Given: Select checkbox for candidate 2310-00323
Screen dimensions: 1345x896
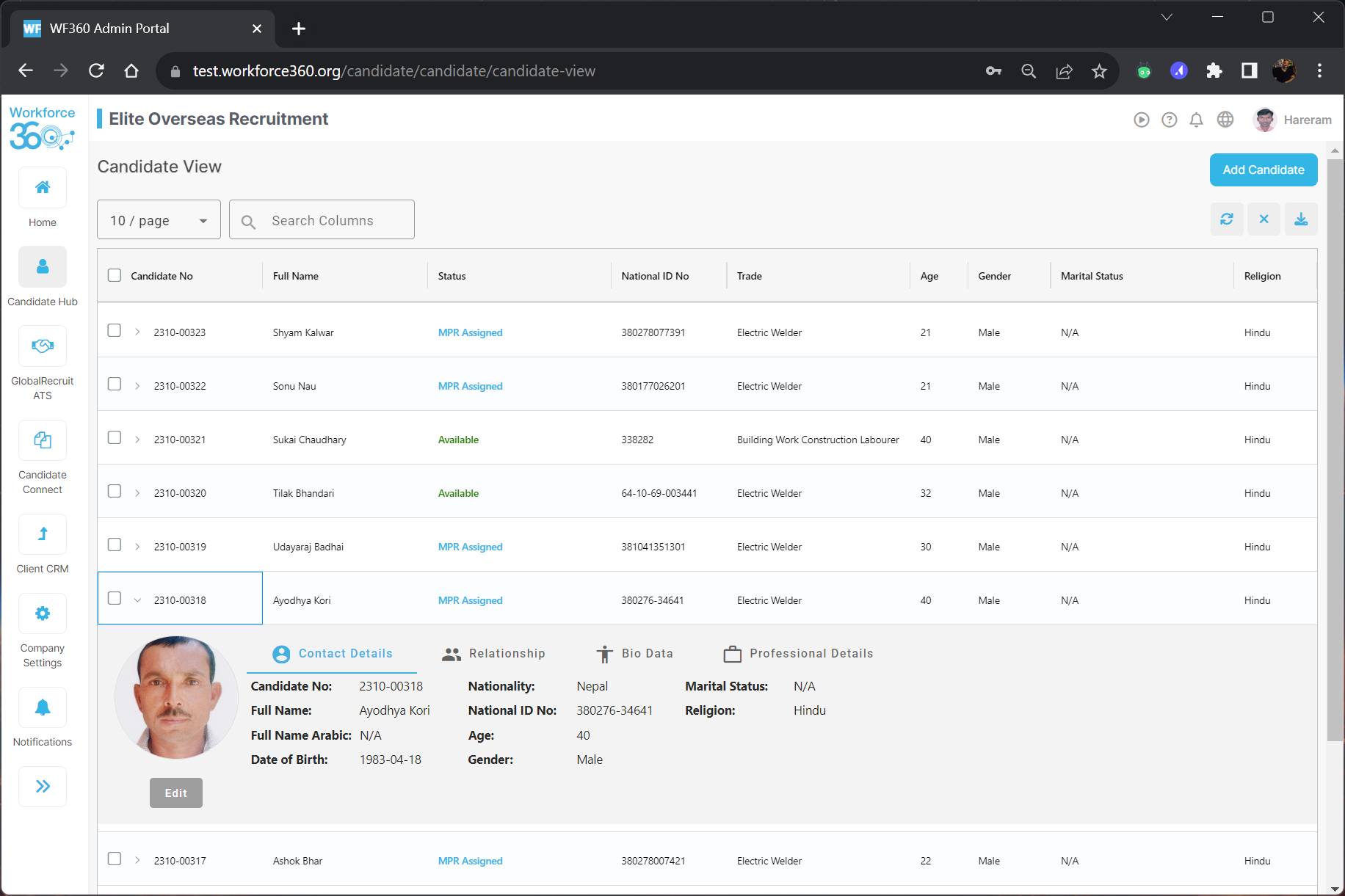Looking at the screenshot, I should (115, 331).
